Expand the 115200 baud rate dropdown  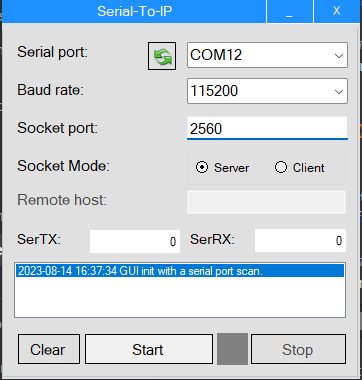point(267,91)
